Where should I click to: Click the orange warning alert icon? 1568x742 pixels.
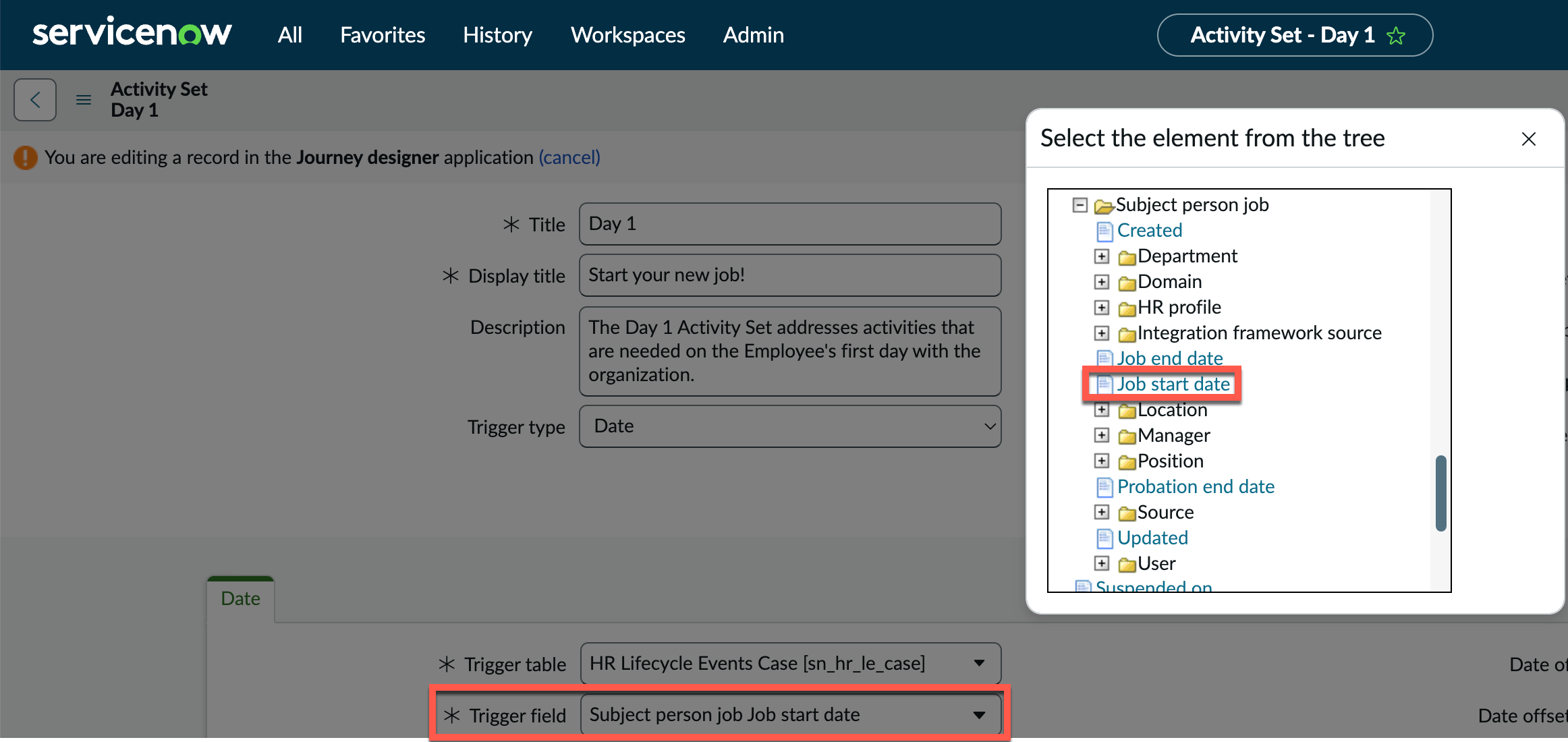(26, 158)
